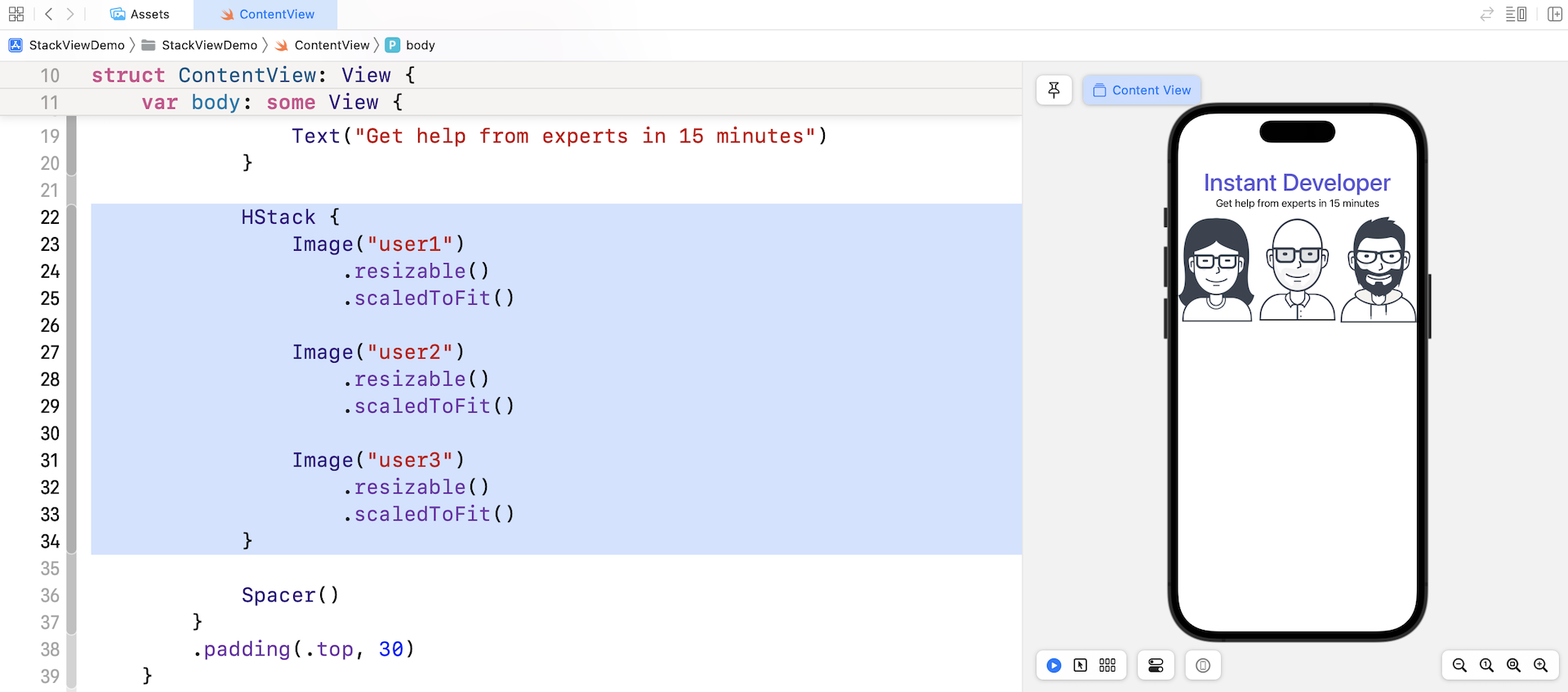The height and width of the screenshot is (692, 1568).
Task: Zoom the preview to 100%
Action: 1486,665
